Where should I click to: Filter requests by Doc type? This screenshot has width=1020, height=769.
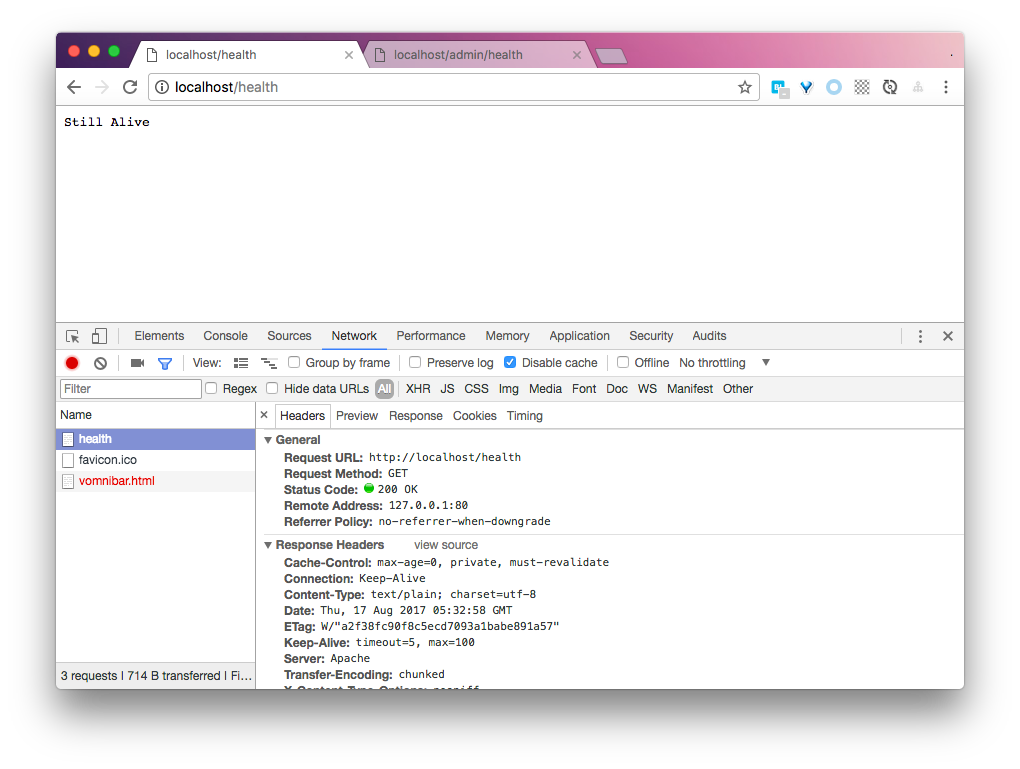617,389
